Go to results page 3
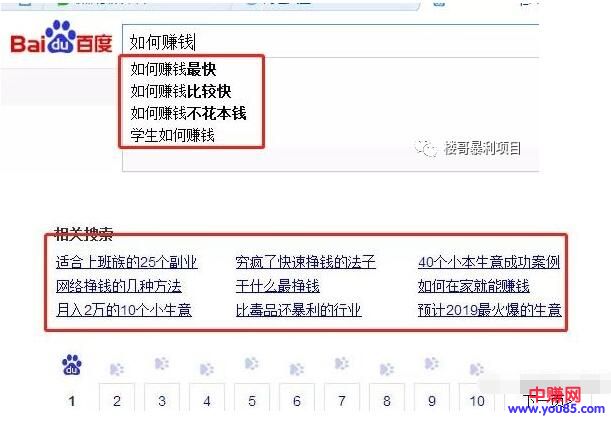The height and width of the screenshot is (421, 611). pyautogui.click(x=161, y=401)
